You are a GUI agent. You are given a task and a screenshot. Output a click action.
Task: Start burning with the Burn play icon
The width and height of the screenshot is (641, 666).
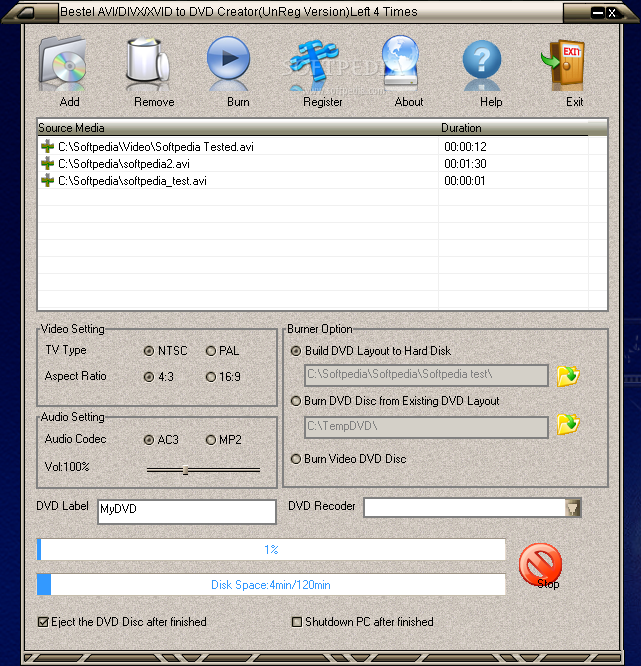tap(229, 63)
